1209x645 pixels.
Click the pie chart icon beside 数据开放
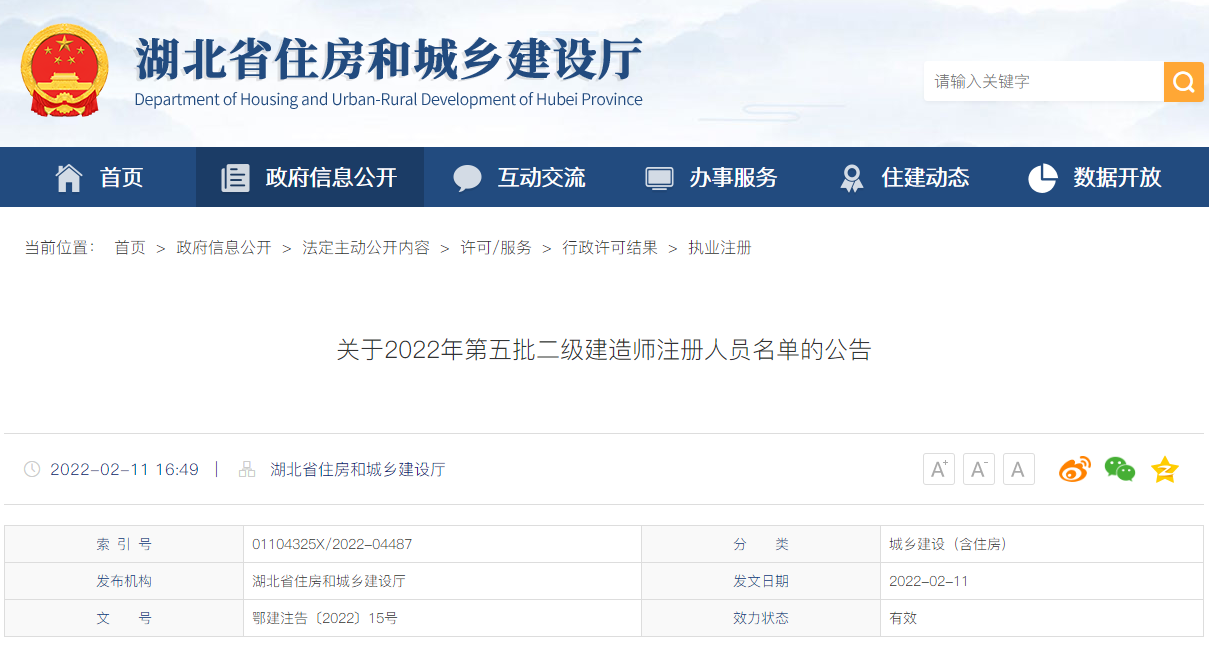point(1042,176)
